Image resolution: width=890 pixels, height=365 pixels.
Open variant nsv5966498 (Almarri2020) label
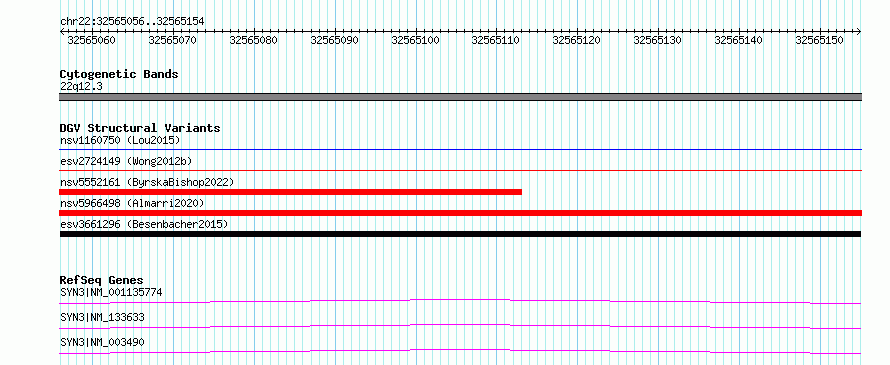pyautogui.click(x=132, y=203)
